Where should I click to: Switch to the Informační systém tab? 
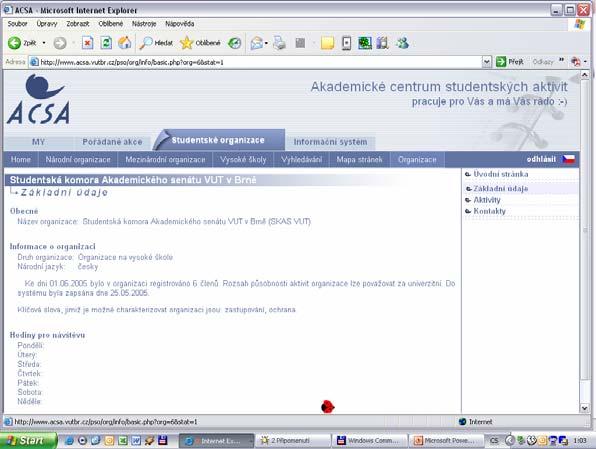[x=330, y=142]
